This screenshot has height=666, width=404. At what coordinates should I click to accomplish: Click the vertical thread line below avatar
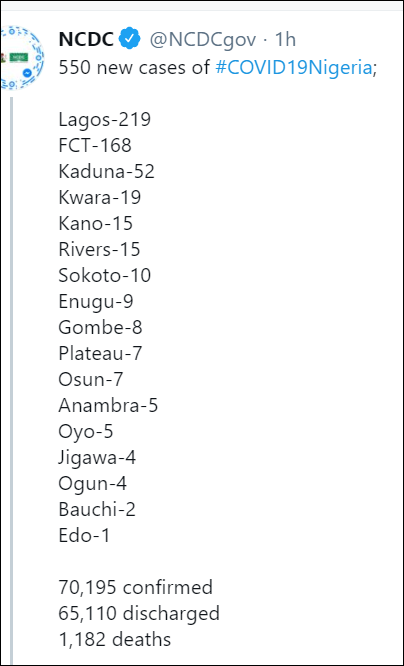[x=11, y=381]
